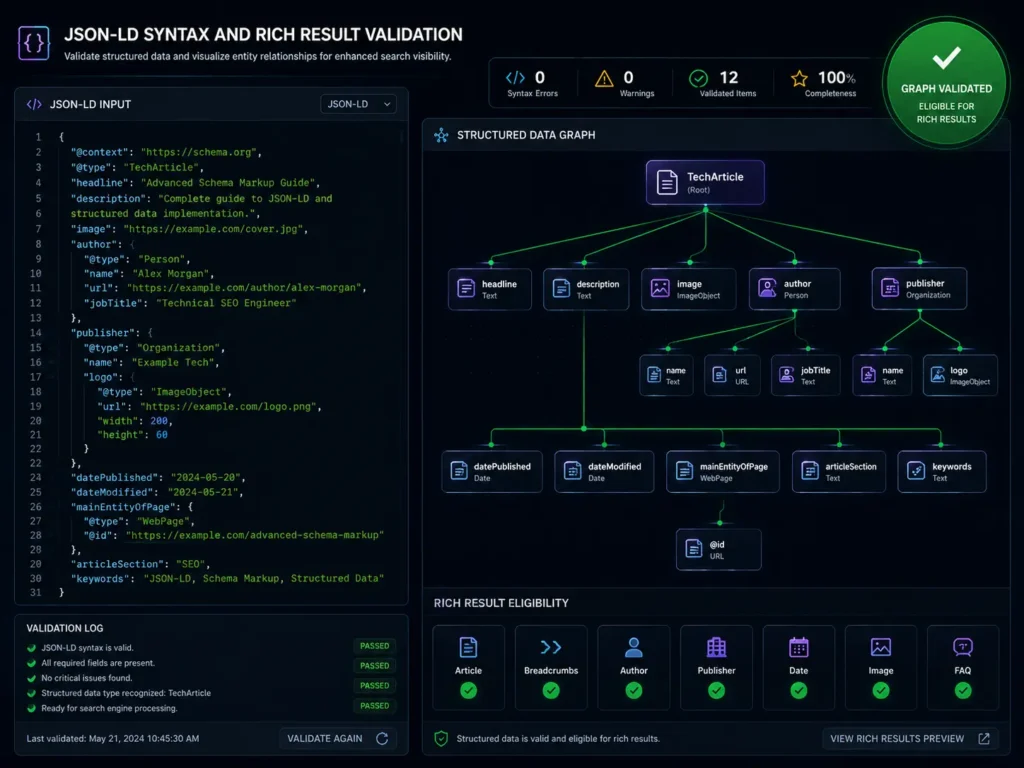Viewport: 1024px width, 768px height.
Task: Click the refresh icon beside VALIDATE AGAIN
Action: pyautogui.click(x=382, y=739)
